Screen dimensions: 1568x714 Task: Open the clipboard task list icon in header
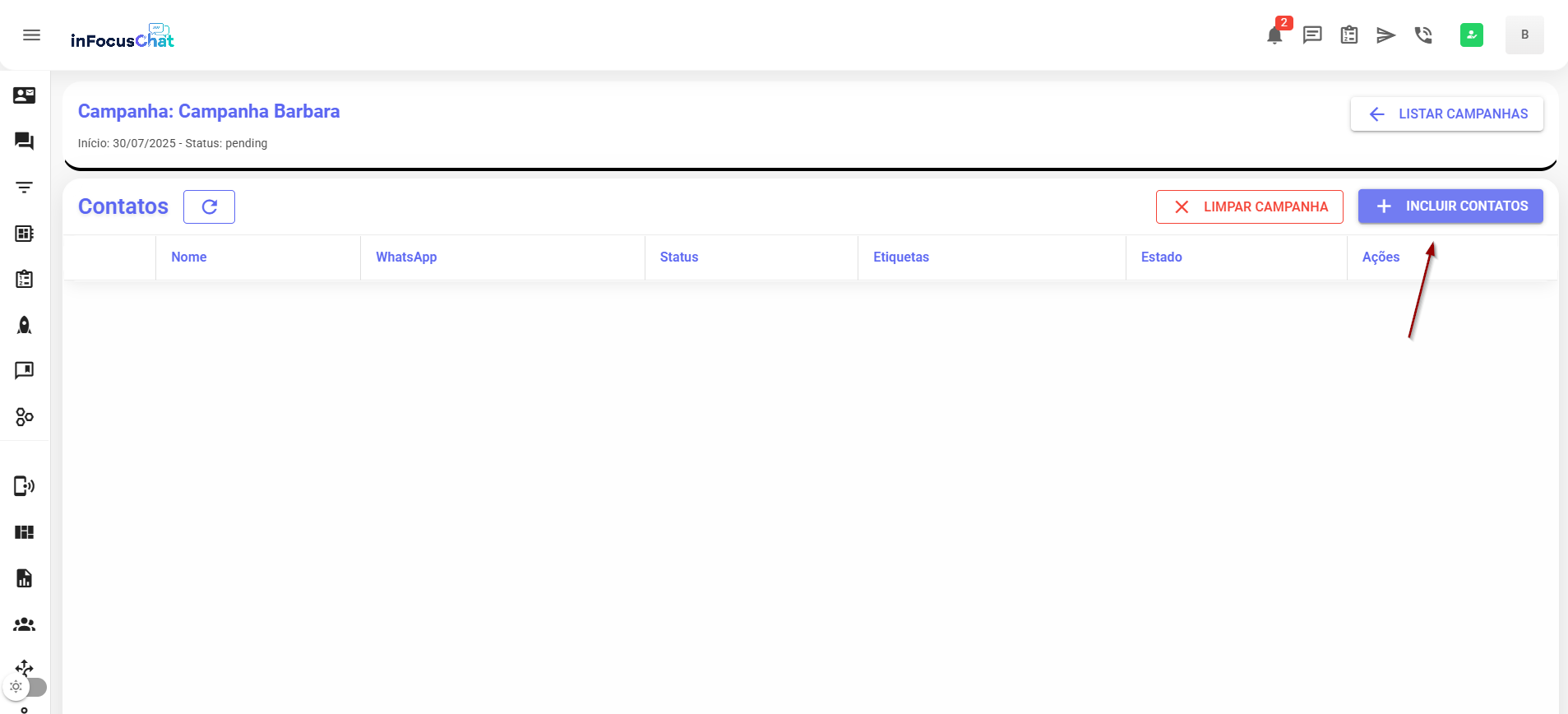[1349, 35]
